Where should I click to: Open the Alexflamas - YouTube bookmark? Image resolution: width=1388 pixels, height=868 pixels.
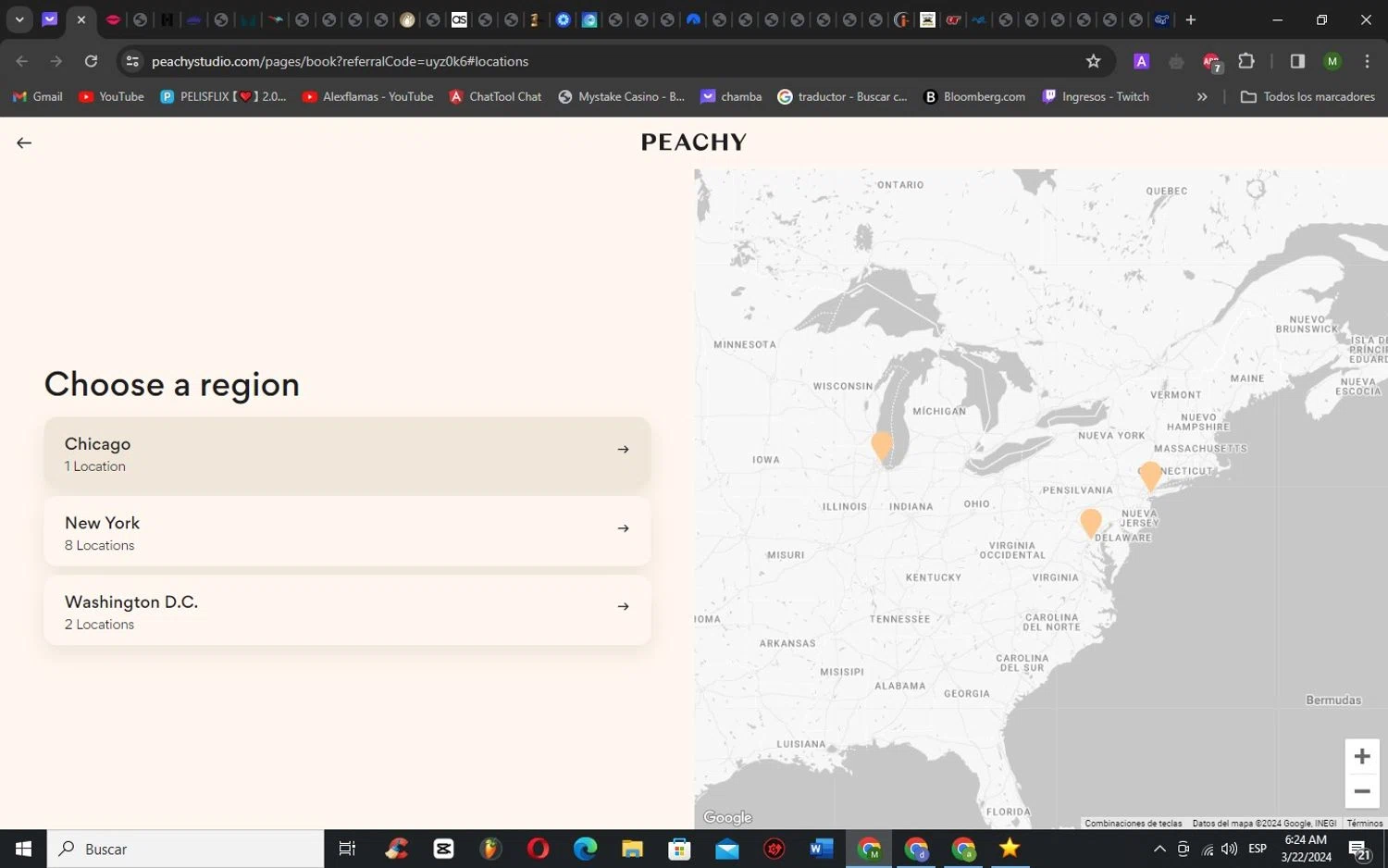(x=367, y=96)
